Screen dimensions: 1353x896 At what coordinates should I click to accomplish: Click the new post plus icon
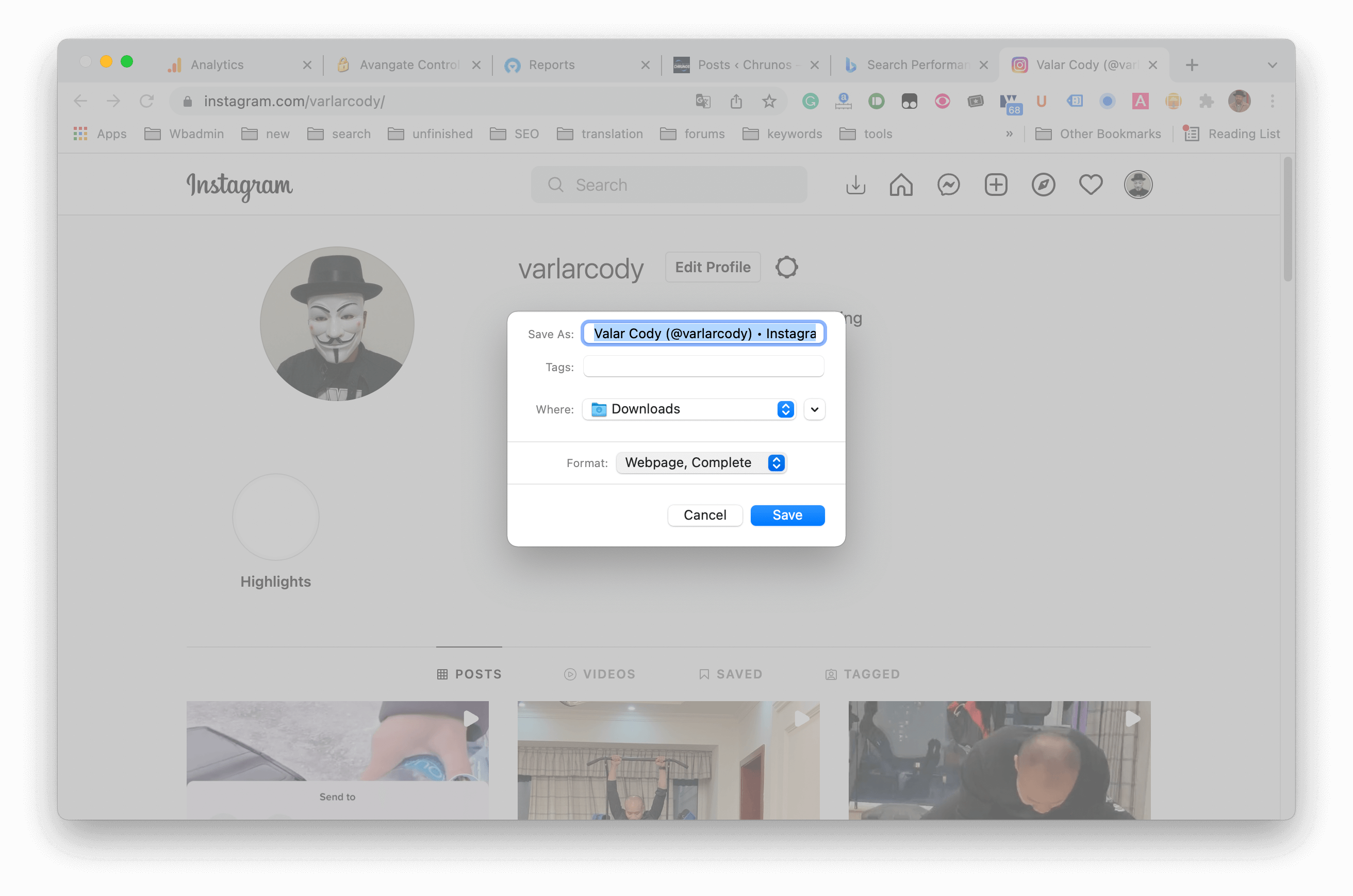coord(996,185)
